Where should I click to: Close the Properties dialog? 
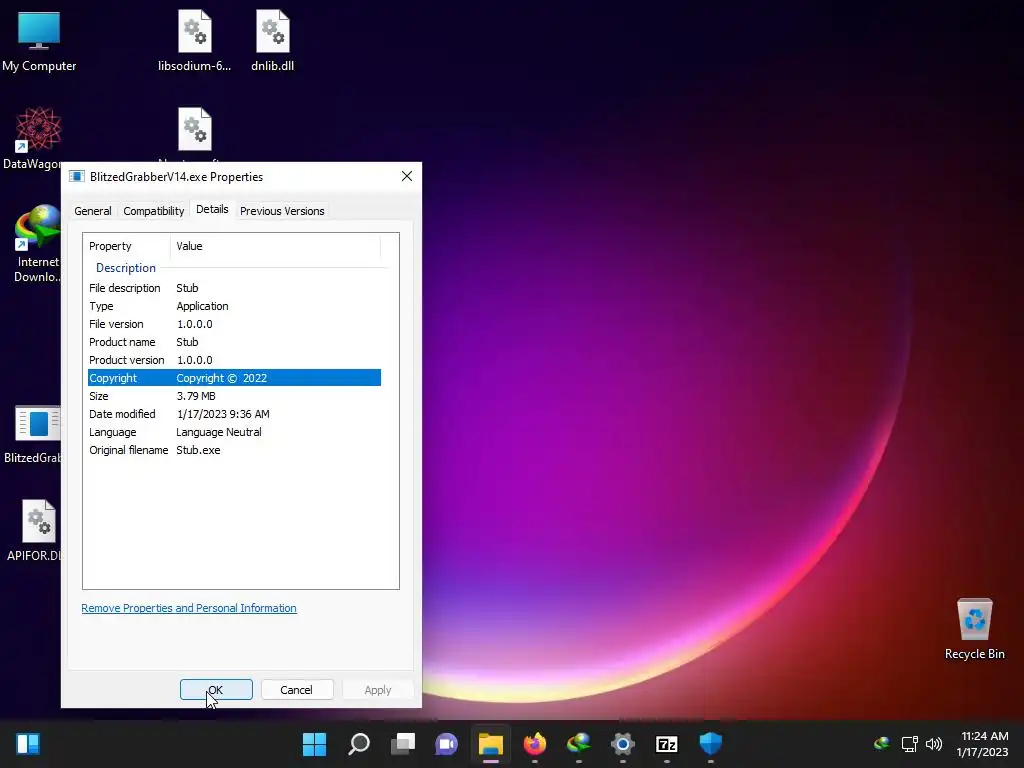(407, 176)
